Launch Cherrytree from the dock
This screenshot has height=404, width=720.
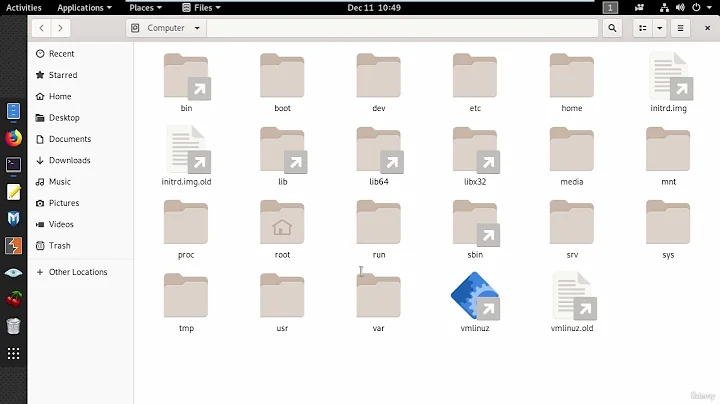pyautogui.click(x=13, y=299)
